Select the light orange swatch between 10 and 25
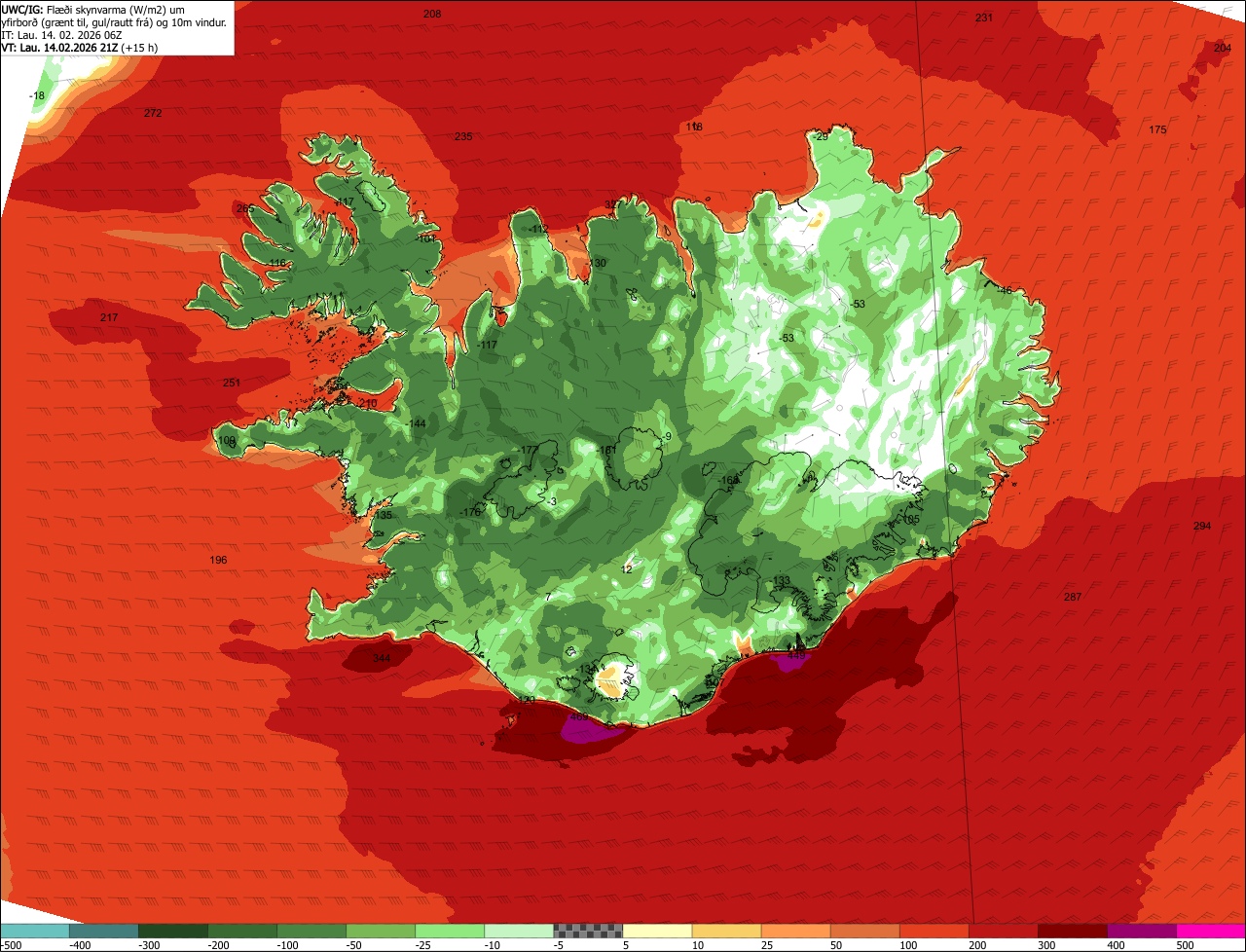This screenshot has width=1246, height=952. tap(726, 931)
